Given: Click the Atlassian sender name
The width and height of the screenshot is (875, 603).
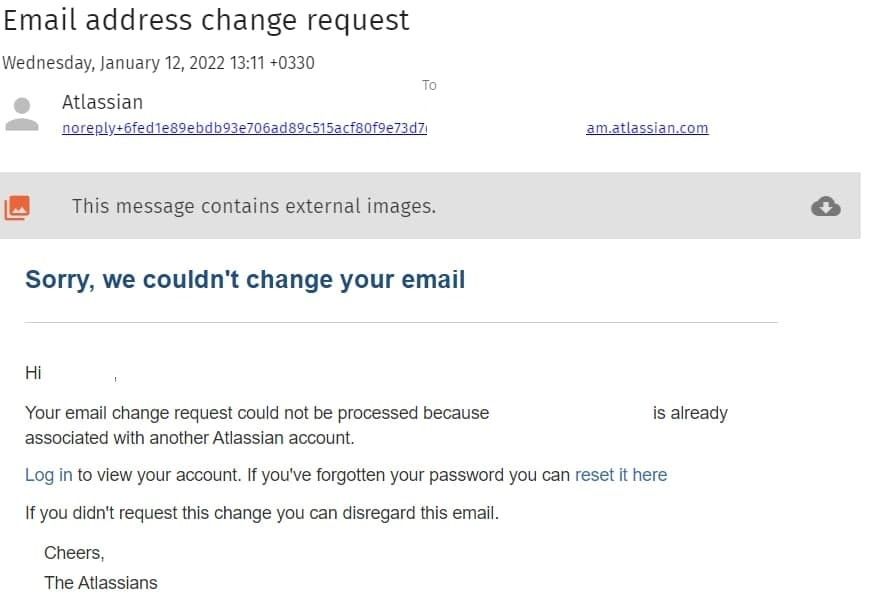Looking at the screenshot, I should click(x=103, y=102).
